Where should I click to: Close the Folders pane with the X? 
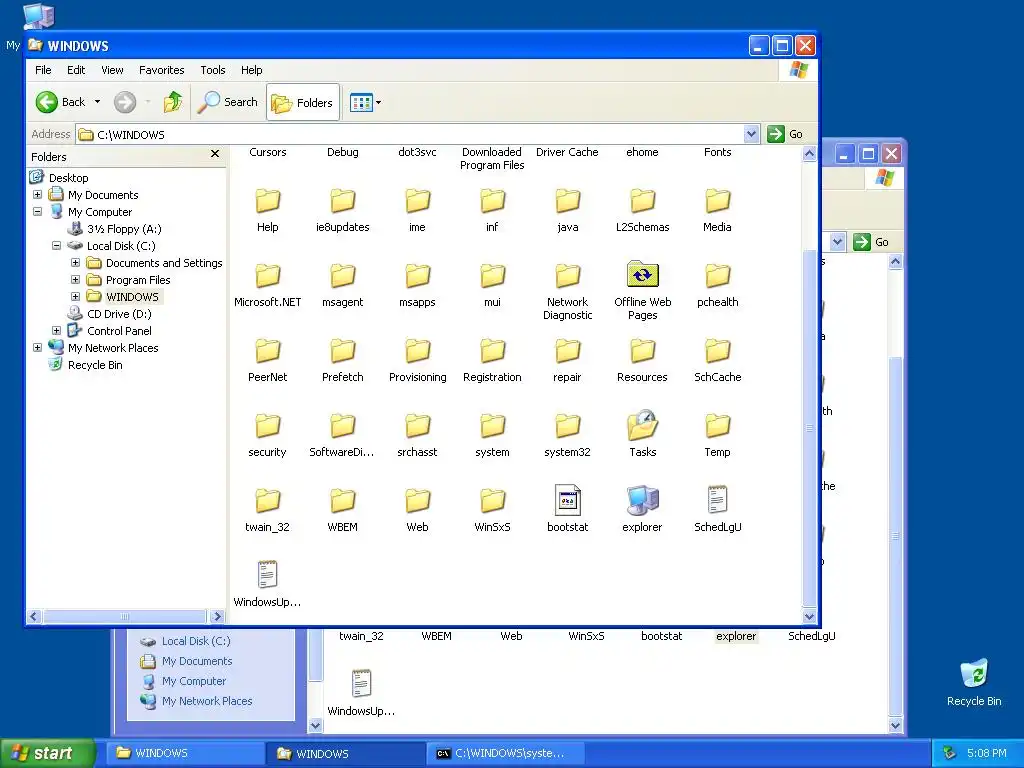[x=215, y=154]
